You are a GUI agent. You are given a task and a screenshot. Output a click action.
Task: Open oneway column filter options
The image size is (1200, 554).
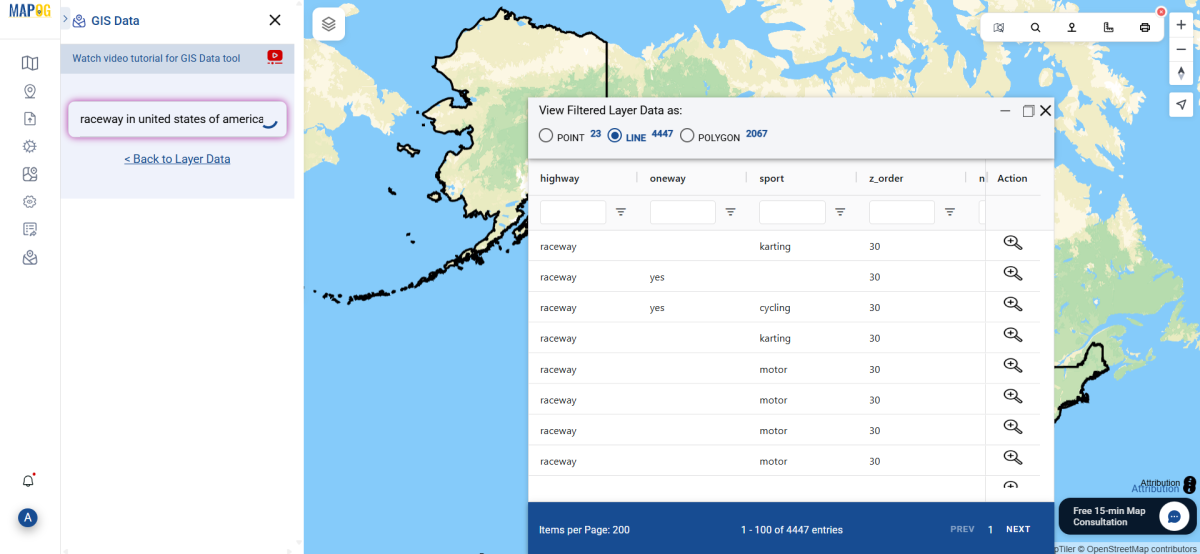tap(731, 212)
